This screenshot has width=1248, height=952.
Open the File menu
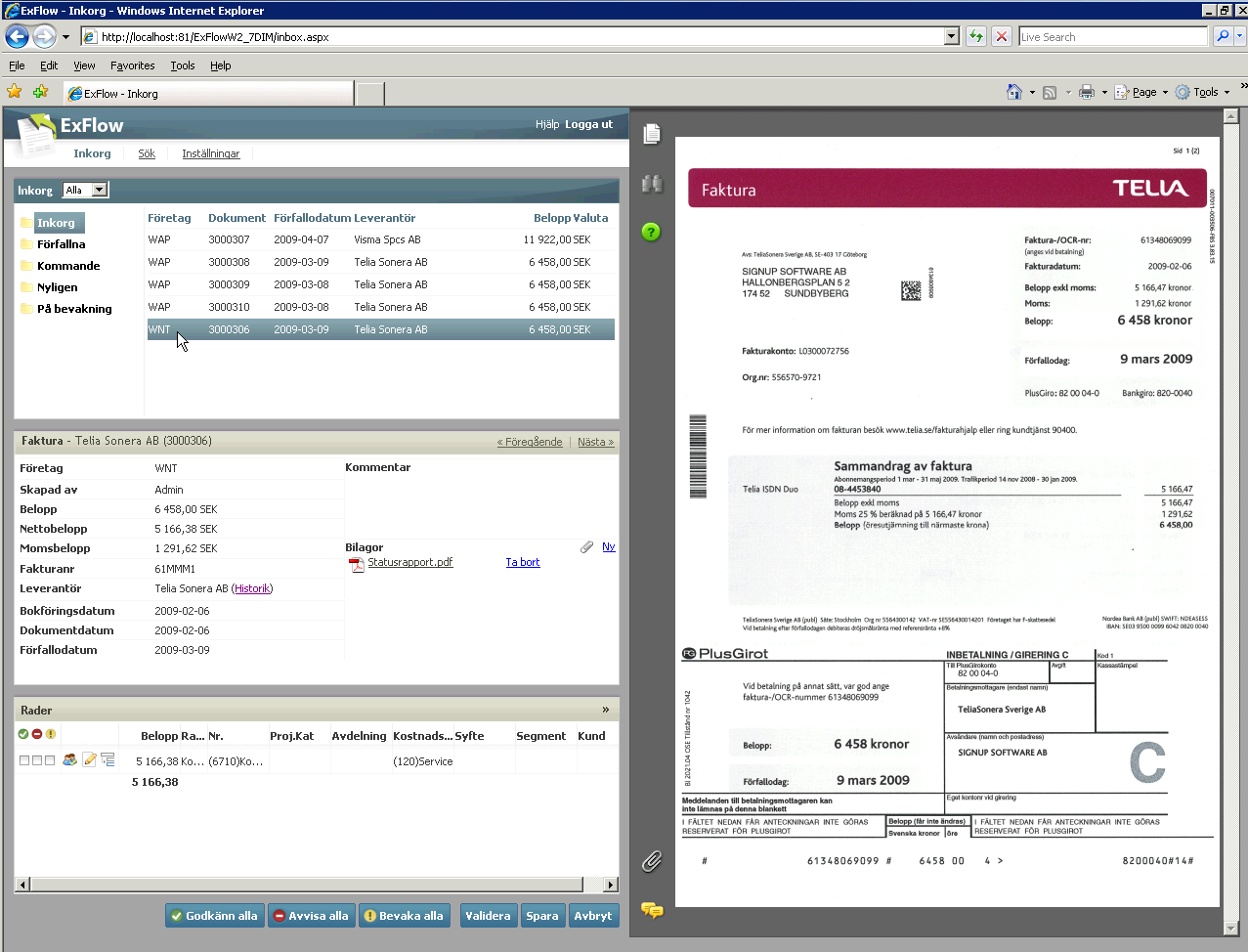[17, 65]
